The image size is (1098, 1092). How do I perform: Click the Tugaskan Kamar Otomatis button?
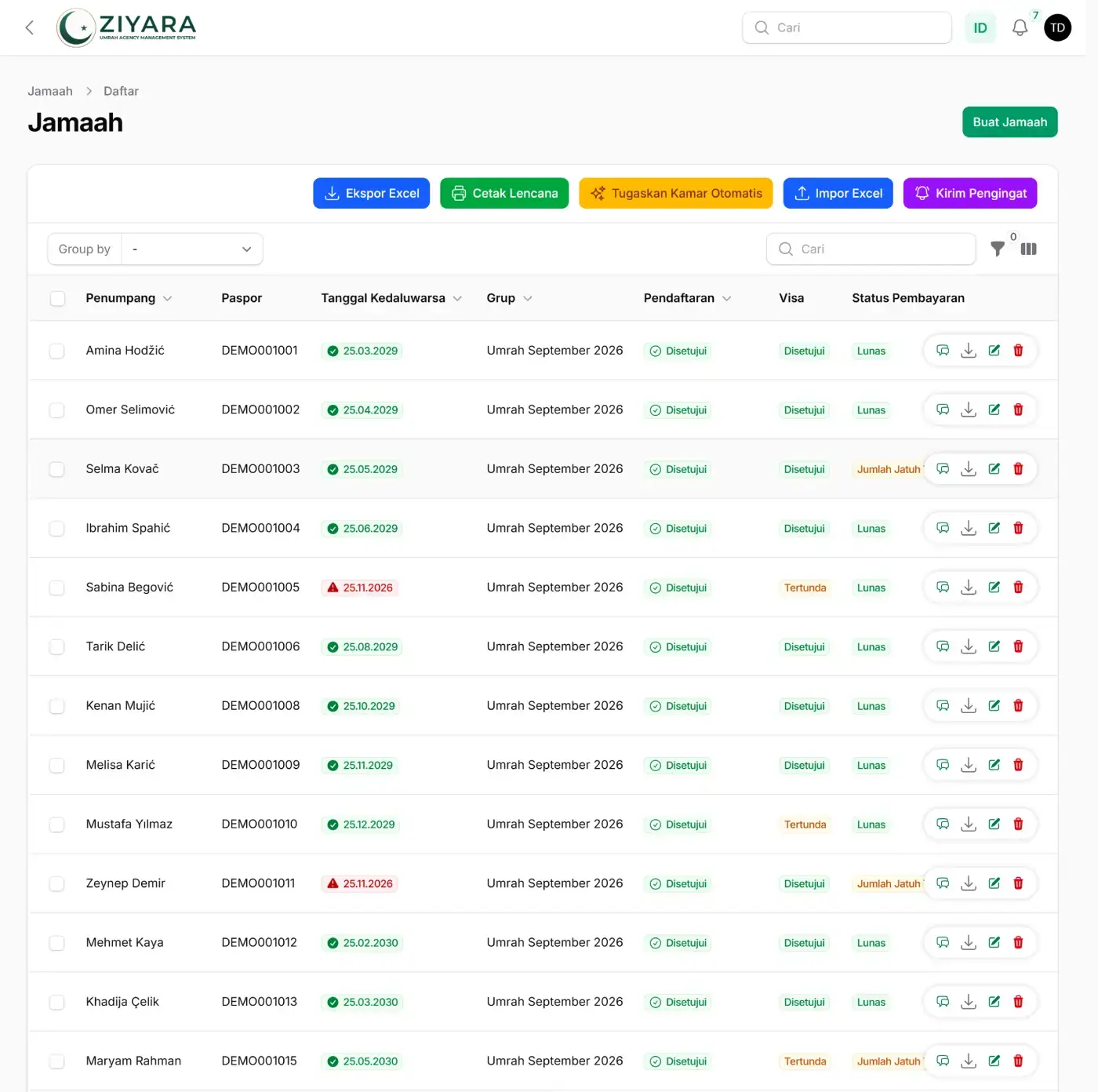pos(676,193)
